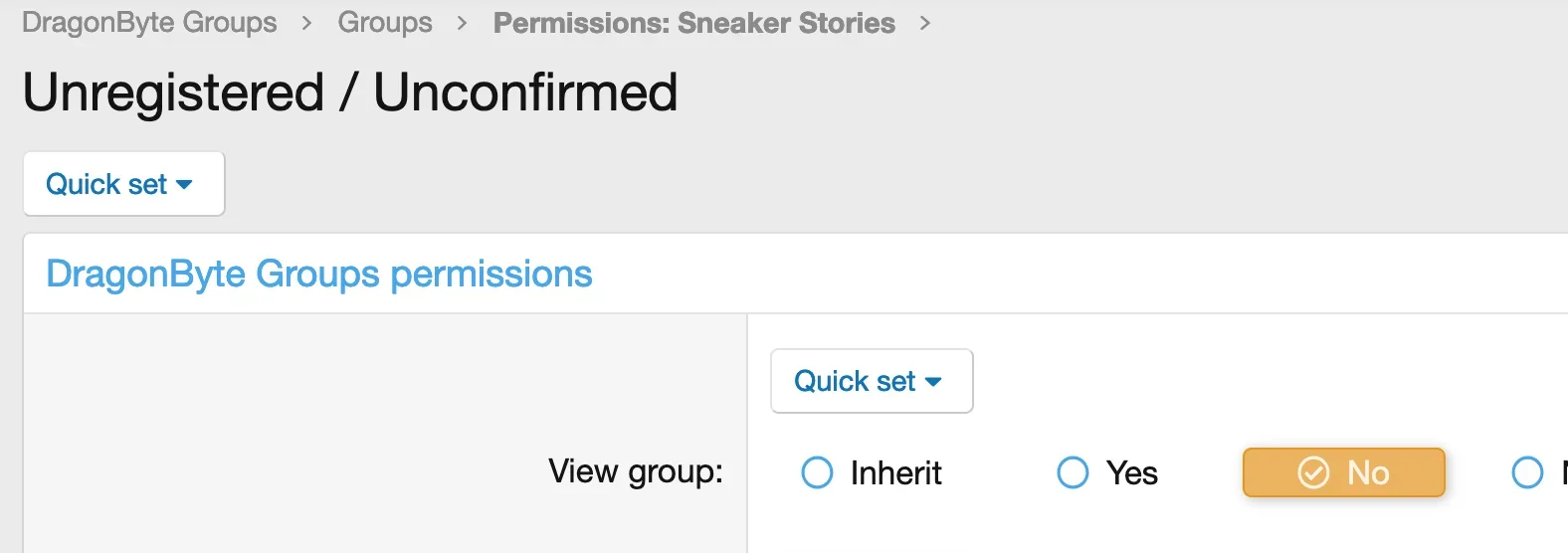The width and height of the screenshot is (1568, 553).
Task: Open the top Quick set dropdown
Action: [x=123, y=183]
